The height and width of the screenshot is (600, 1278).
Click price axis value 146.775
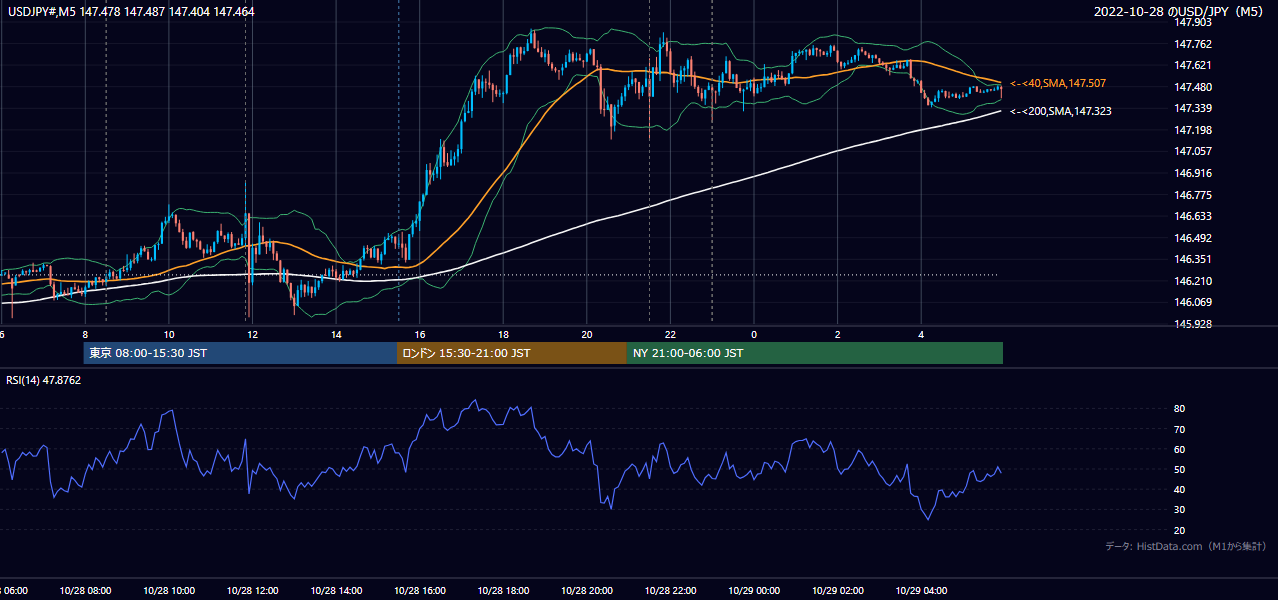tap(1193, 195)
